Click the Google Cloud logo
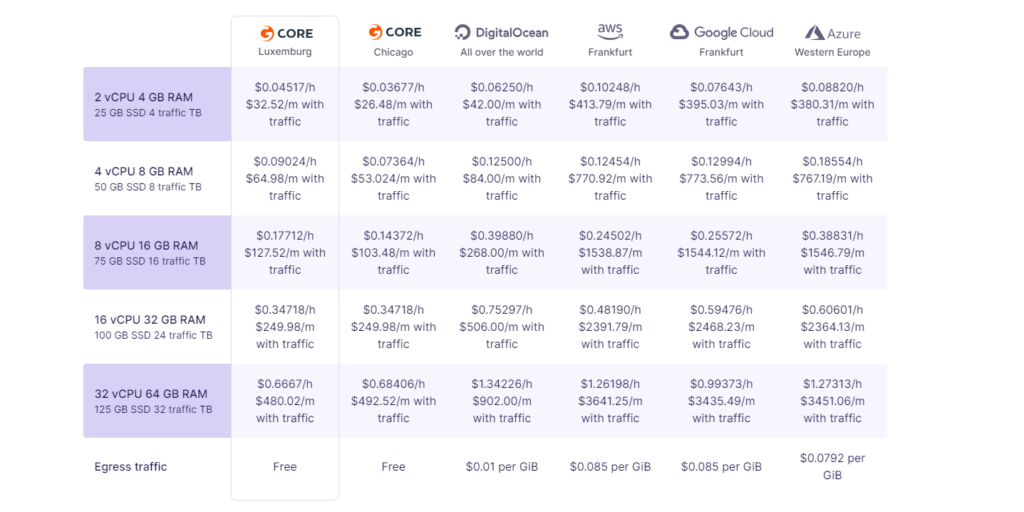Image resolution: width=1024 pixels, height=512 pixels. (722, 32)
